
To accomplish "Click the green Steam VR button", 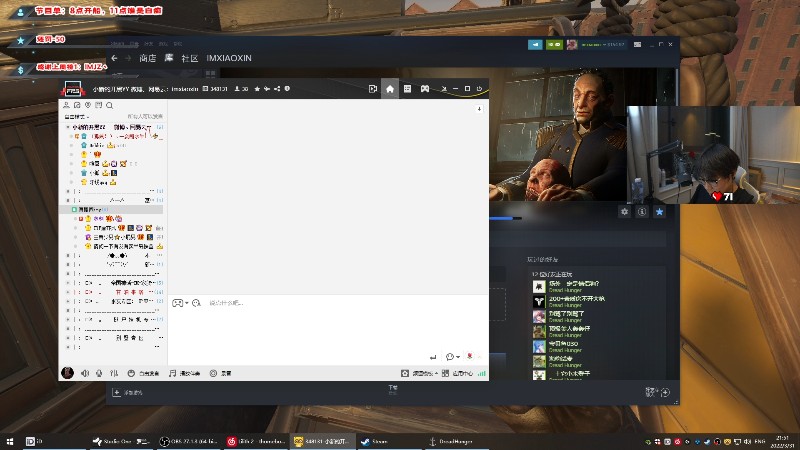I will [554, 44].
